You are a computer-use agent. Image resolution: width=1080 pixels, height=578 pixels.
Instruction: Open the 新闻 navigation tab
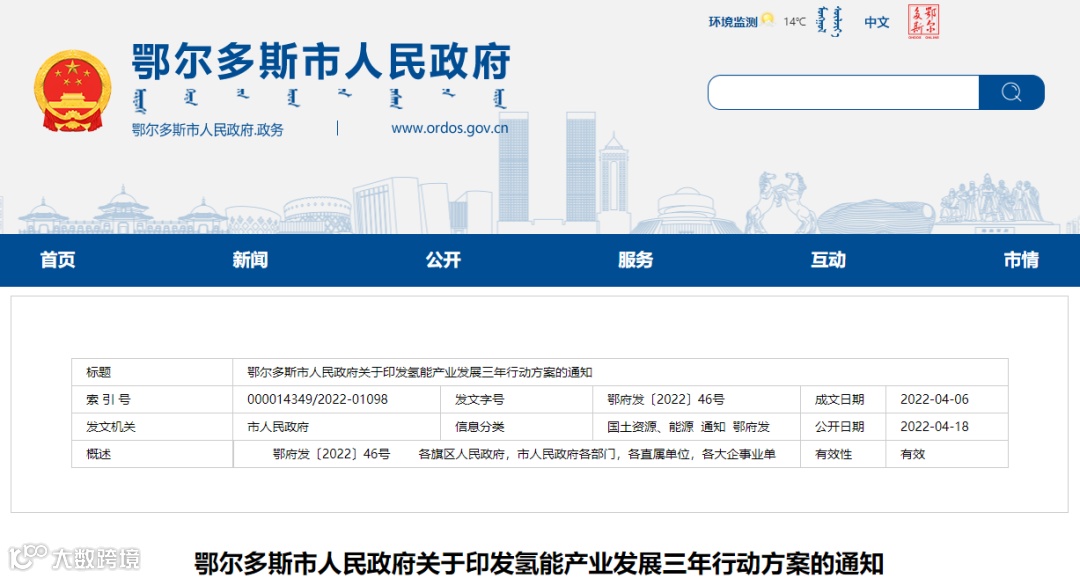pos(250,260)
